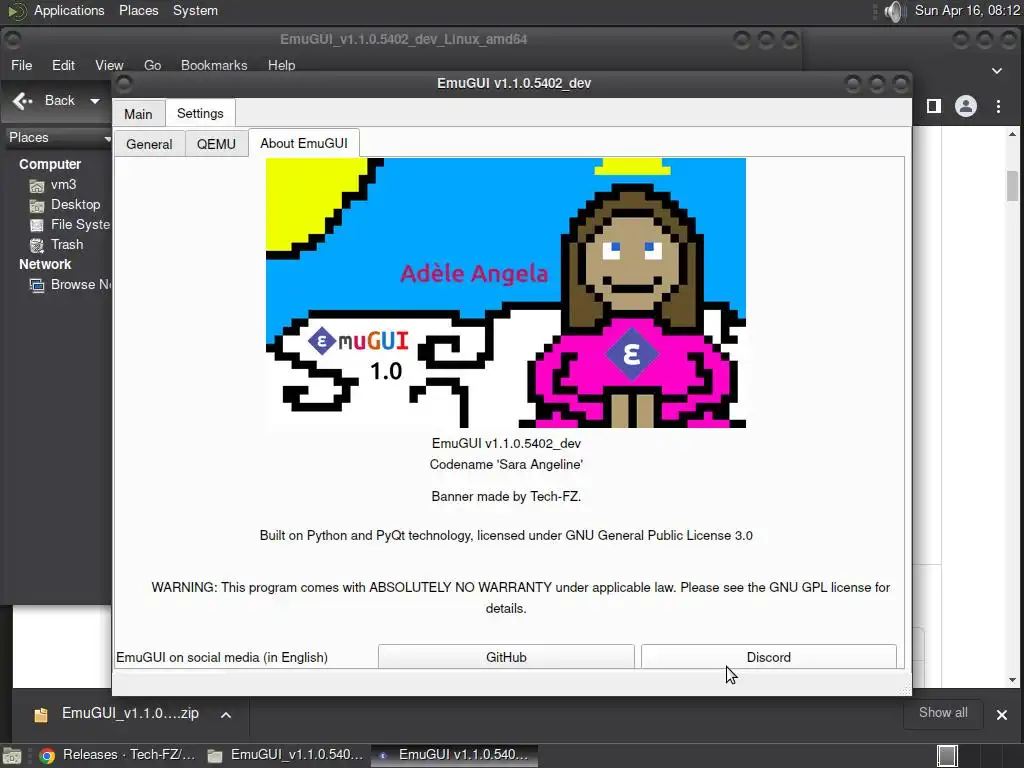This screenshot has height=768, width=1024.
Task: Open the Edit menu in file manager
Action: point(63,65)
